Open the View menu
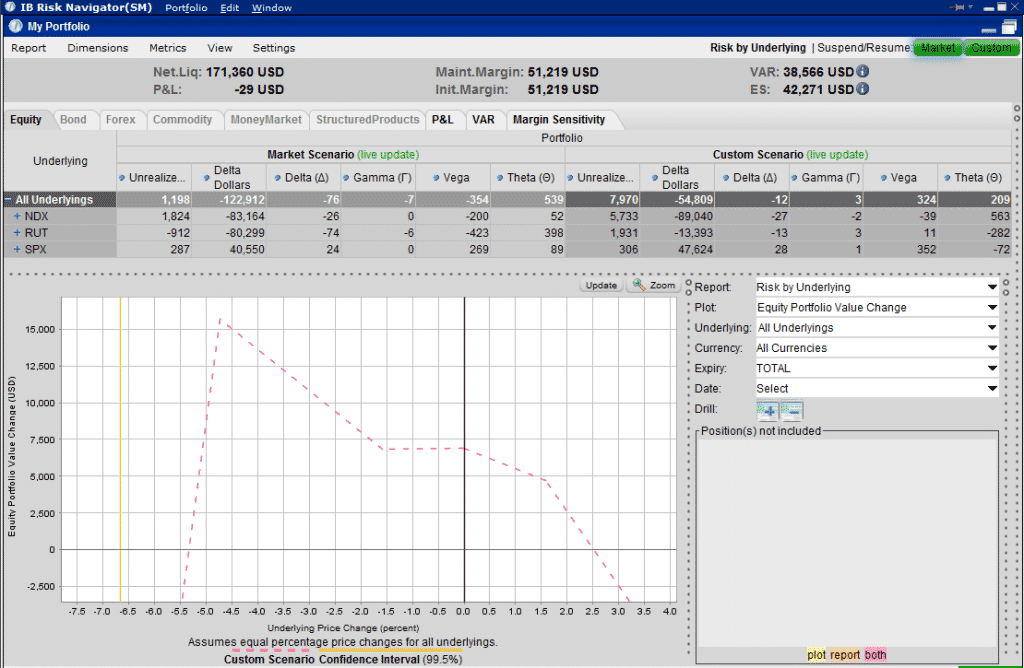Viewport: 1024px width, 668px height. [x=219, y=48]
